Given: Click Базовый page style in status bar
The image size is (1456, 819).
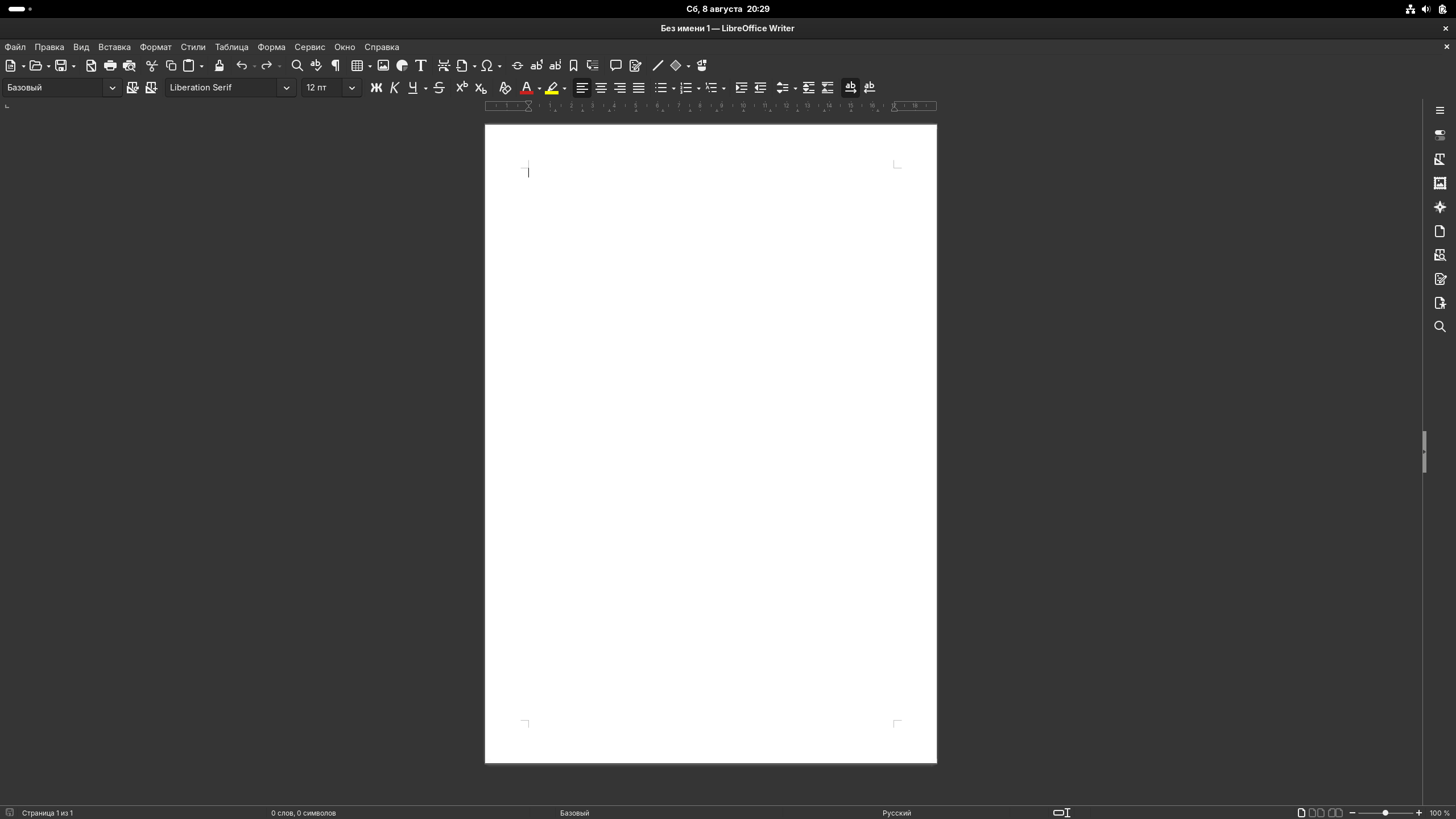Looking at the screenshot, I should tap(574, 813).
